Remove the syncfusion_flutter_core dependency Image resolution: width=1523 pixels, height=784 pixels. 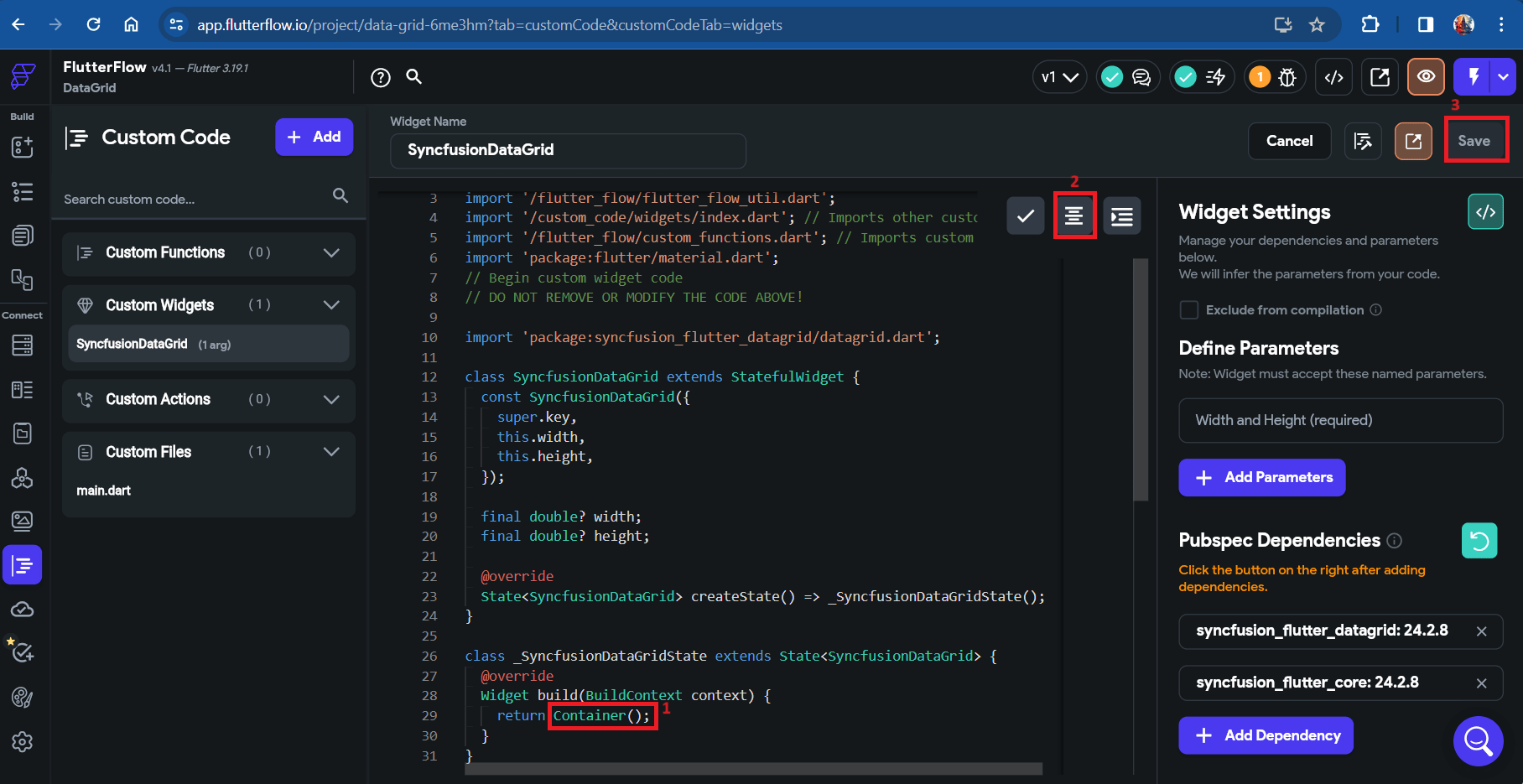[x=1481, y=683]
